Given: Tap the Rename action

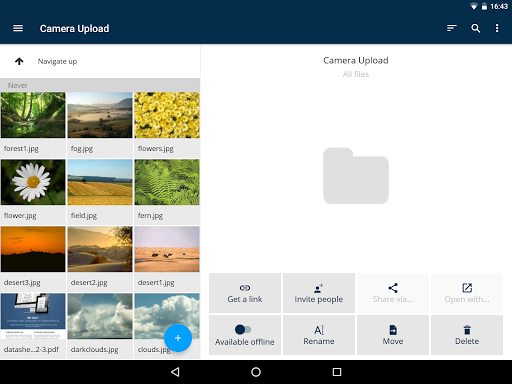Looking at the screenshot, I should 319,335.
